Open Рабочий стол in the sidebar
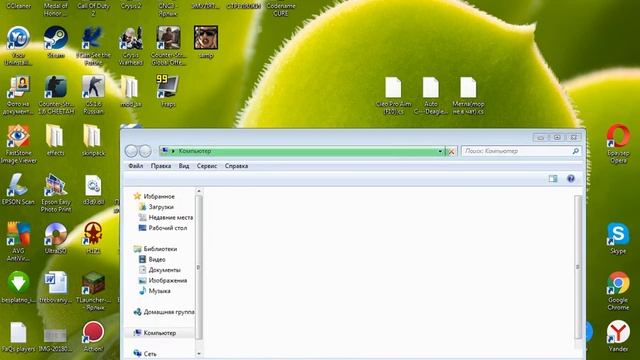The height and width of the screenshot is (360, 640). point(163,228)
